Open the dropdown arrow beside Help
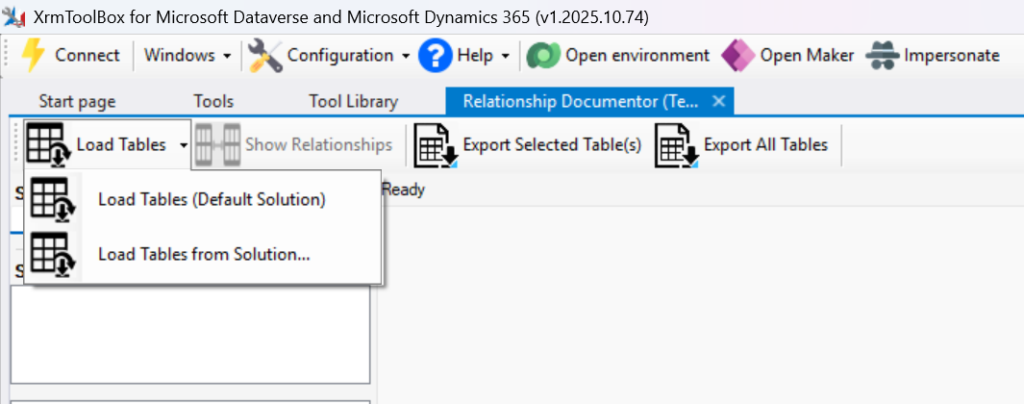The height and width of the screenshot is (404, 1024). (505, 55)
